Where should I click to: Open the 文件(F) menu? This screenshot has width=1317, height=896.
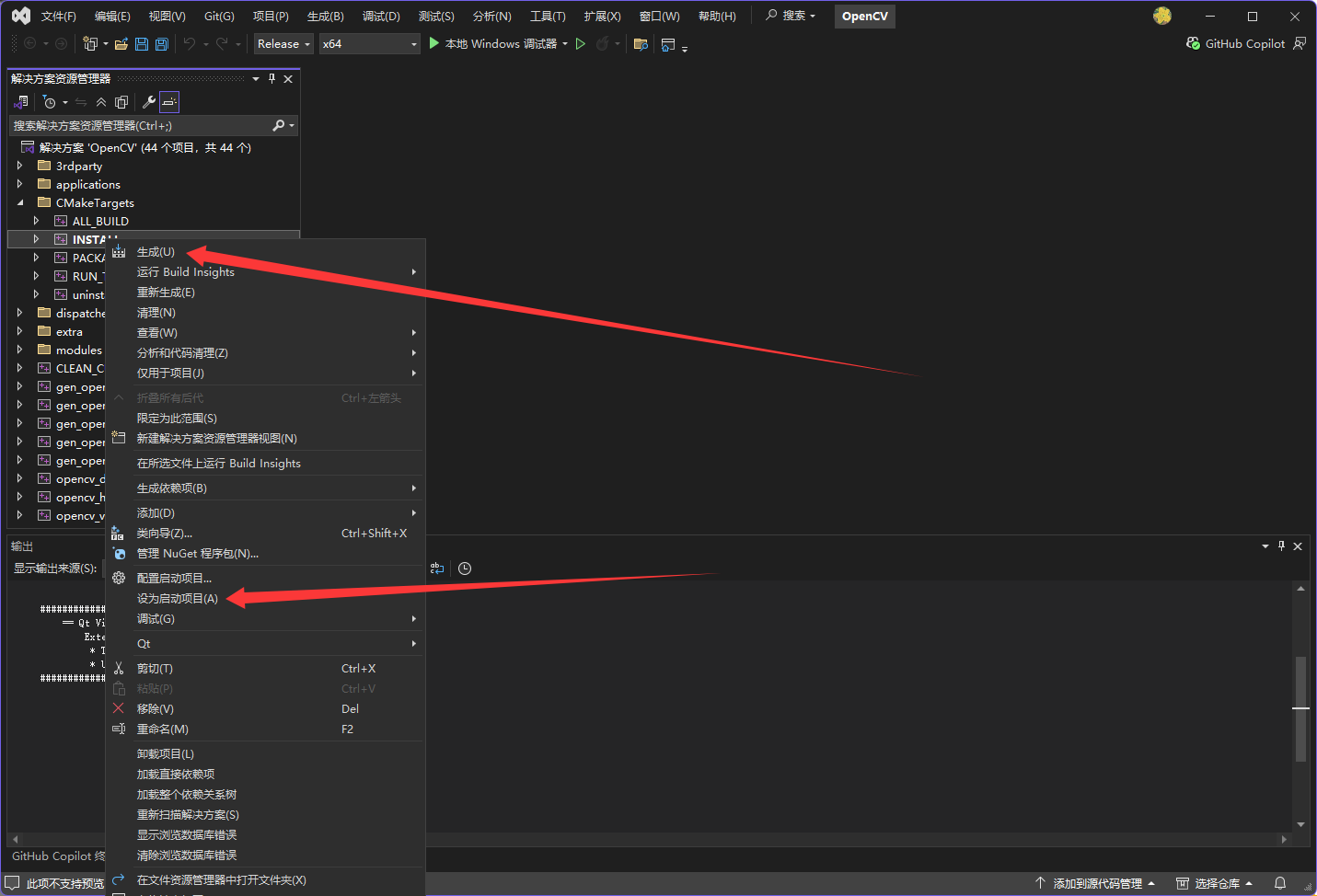click(59, 16)
